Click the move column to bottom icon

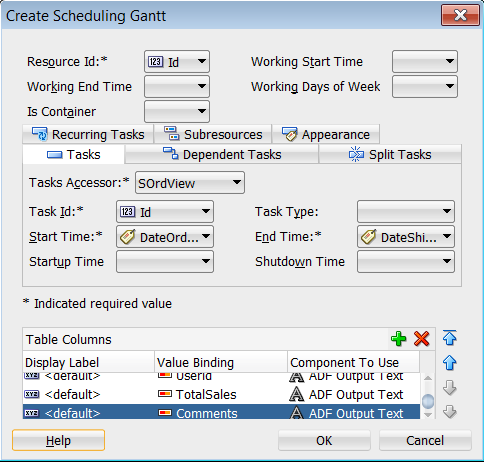click(450, 412)
